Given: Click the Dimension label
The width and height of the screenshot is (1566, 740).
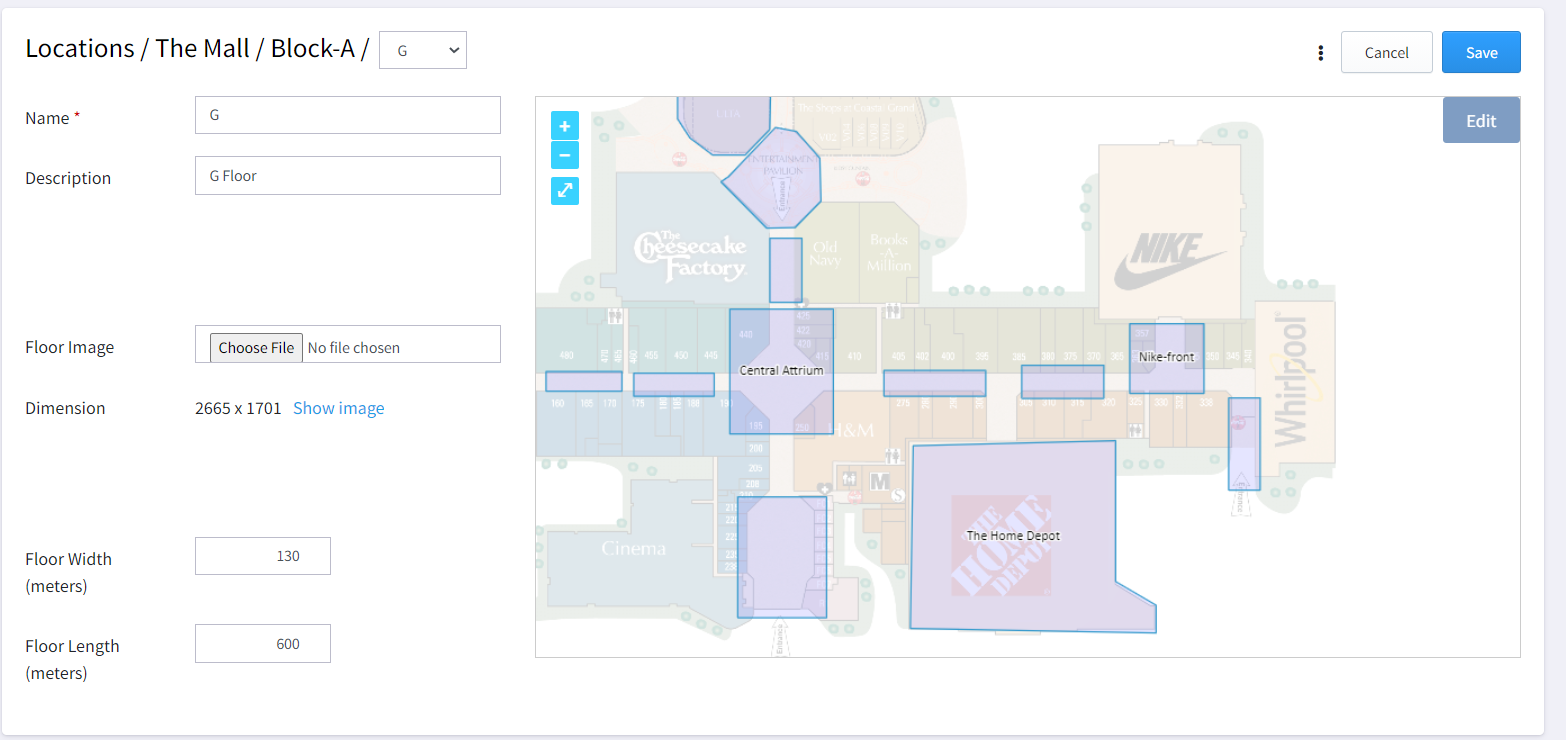Looking at the screenshot, I should coord(65,408).
